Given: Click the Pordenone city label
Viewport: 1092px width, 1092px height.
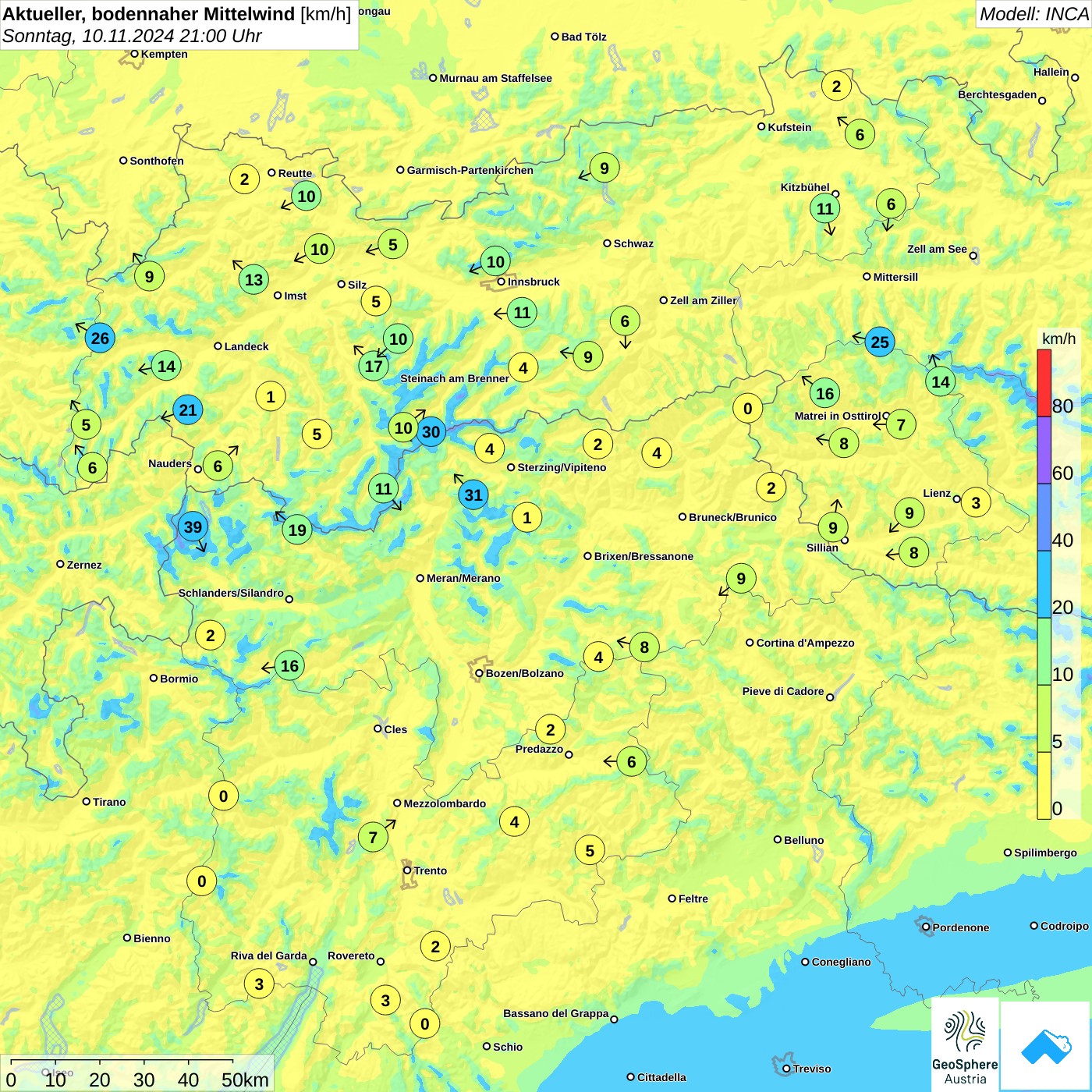Looking at the screenshot, I should coord(961,927).
